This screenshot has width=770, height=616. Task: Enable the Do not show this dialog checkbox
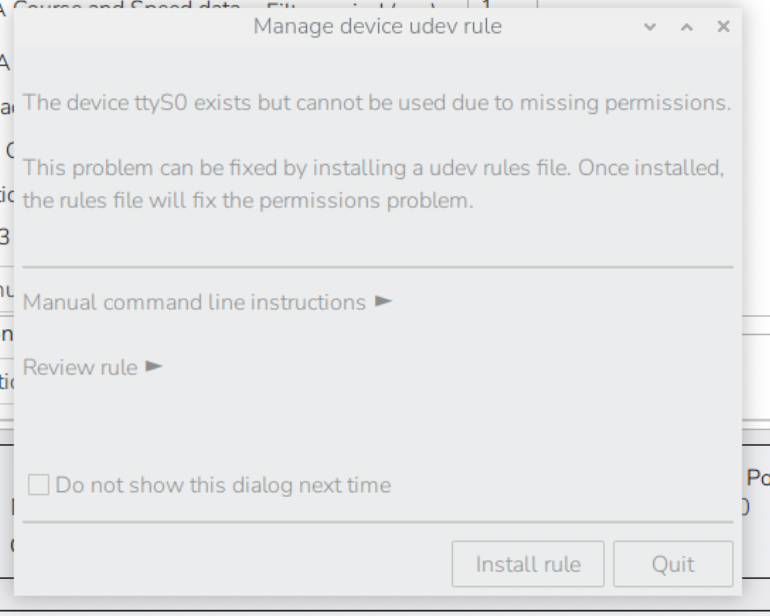coord(39,485)
